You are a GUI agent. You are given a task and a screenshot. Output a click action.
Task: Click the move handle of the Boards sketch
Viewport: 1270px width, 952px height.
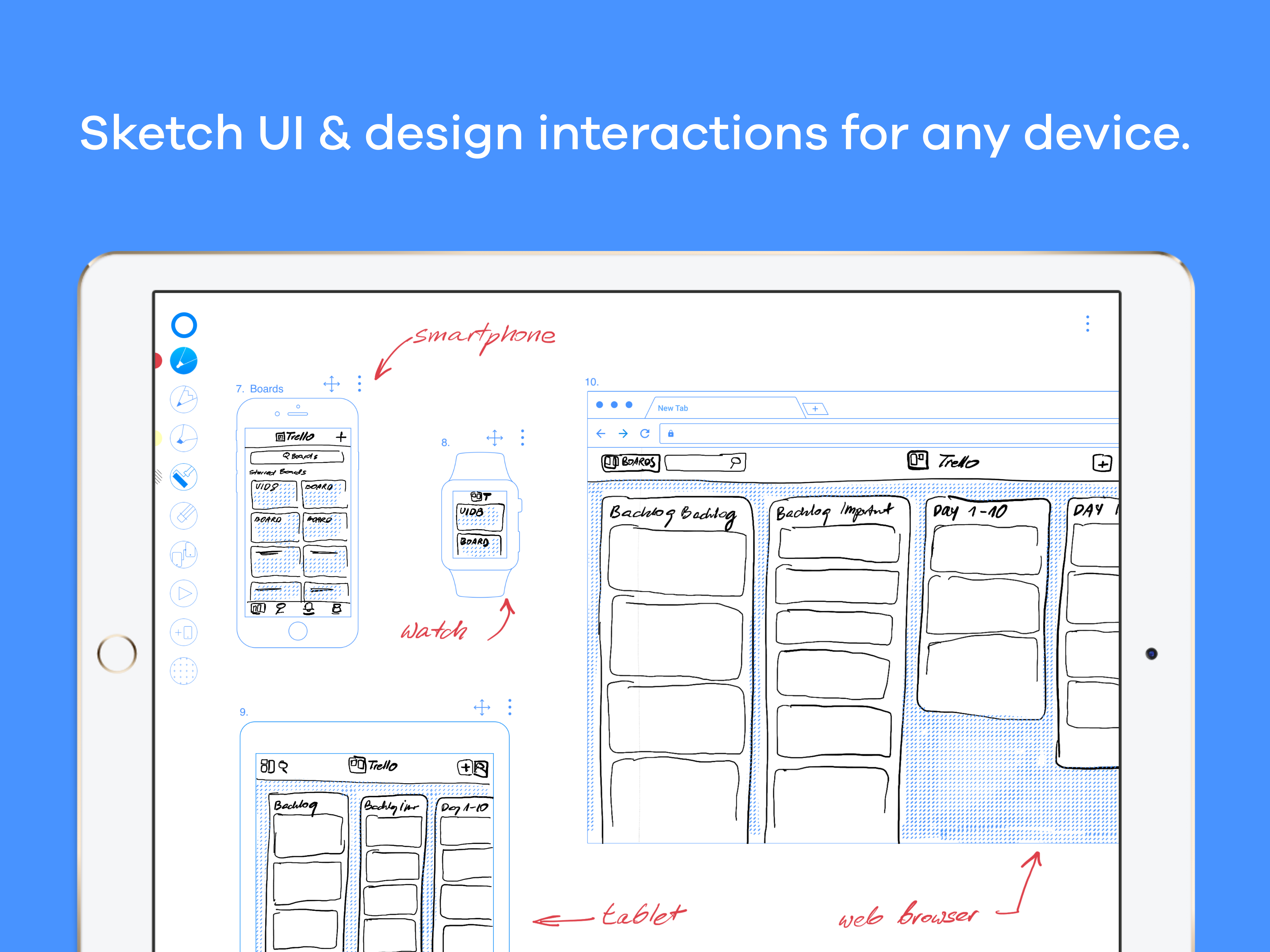(332, 383)
